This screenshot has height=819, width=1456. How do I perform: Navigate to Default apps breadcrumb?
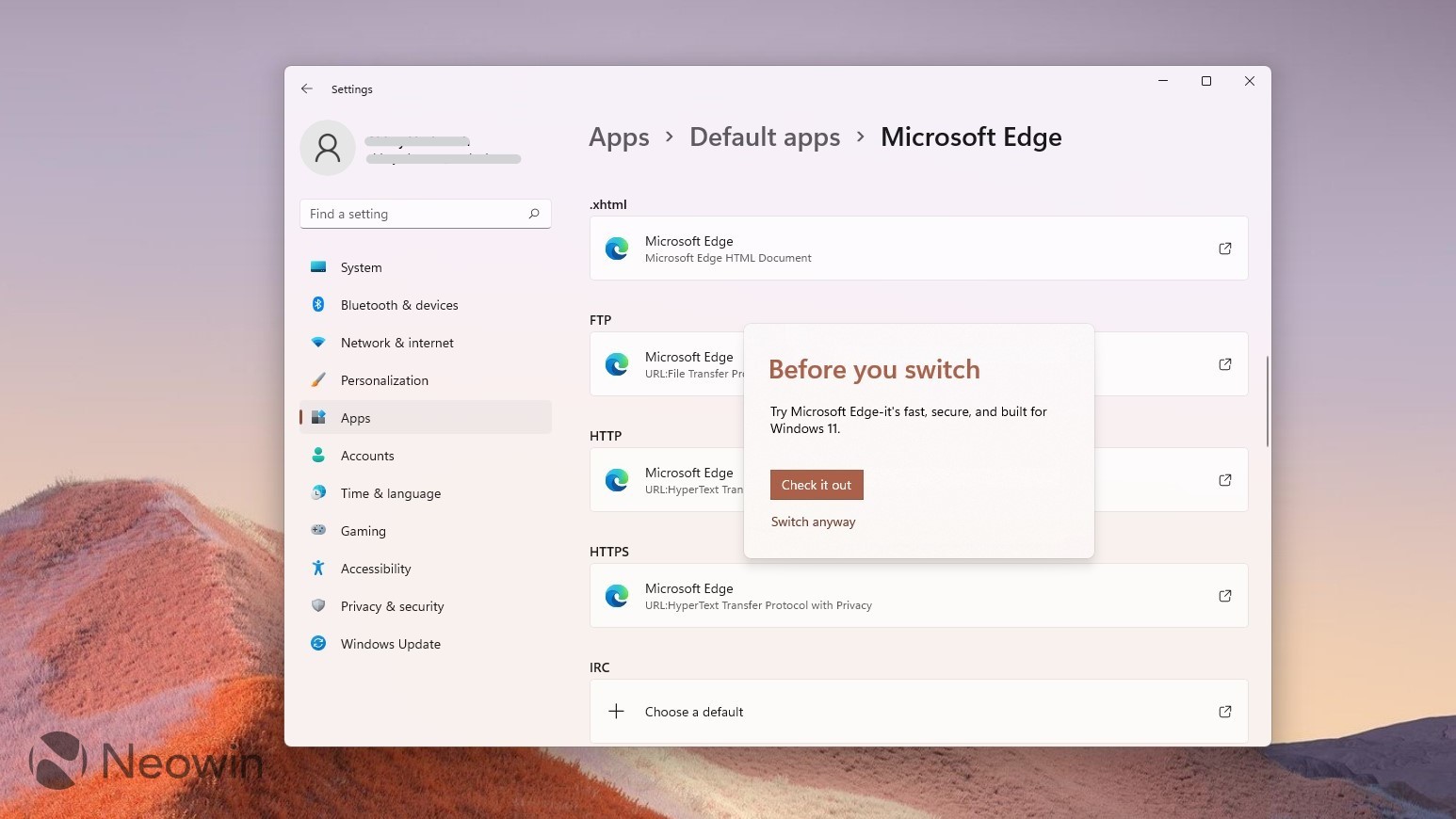click(x=765, y=137)
